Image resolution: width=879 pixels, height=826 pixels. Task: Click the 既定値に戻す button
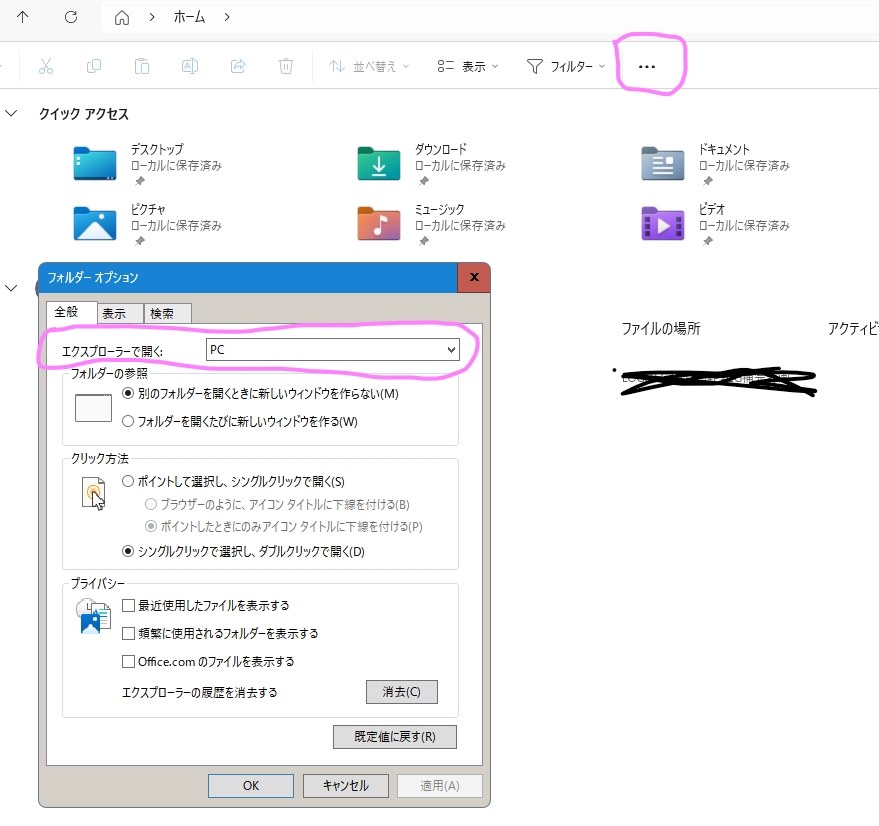pyautogui.click(x=394, y=737)
